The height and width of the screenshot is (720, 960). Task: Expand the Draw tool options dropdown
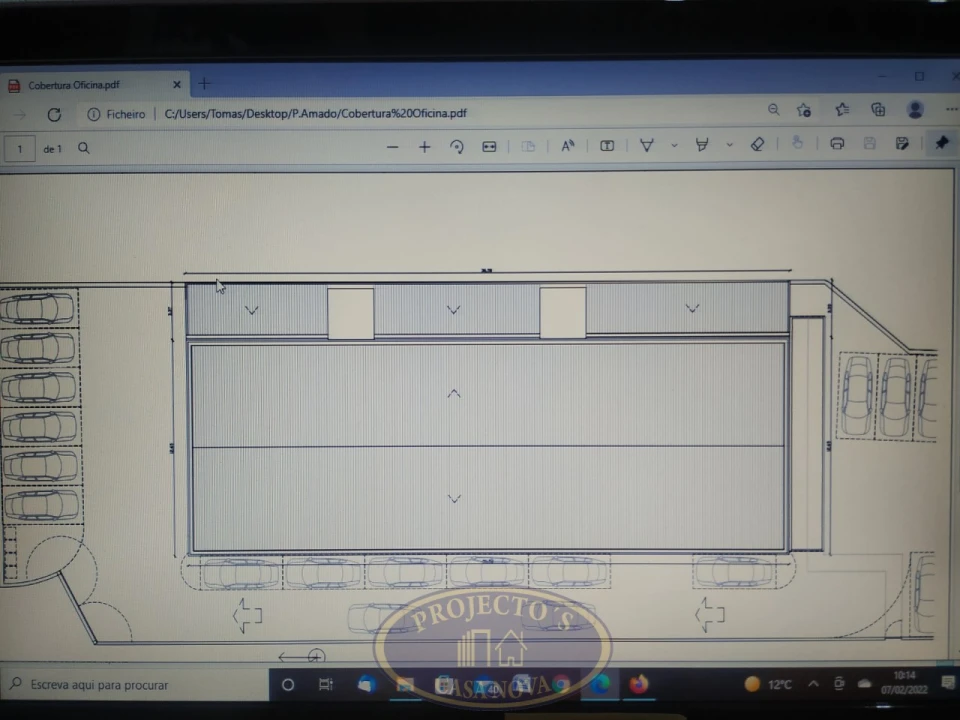point(674,146)
